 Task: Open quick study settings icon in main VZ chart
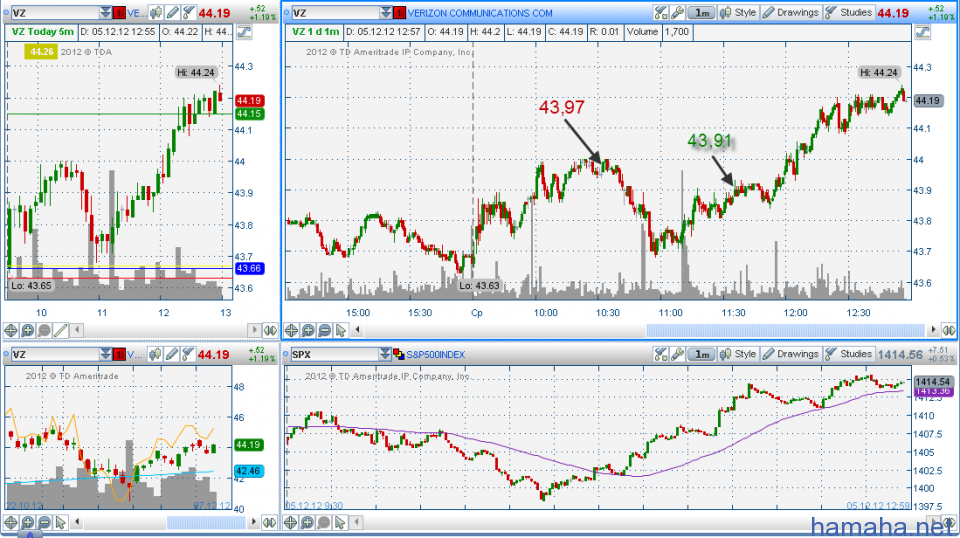point(661,12)
